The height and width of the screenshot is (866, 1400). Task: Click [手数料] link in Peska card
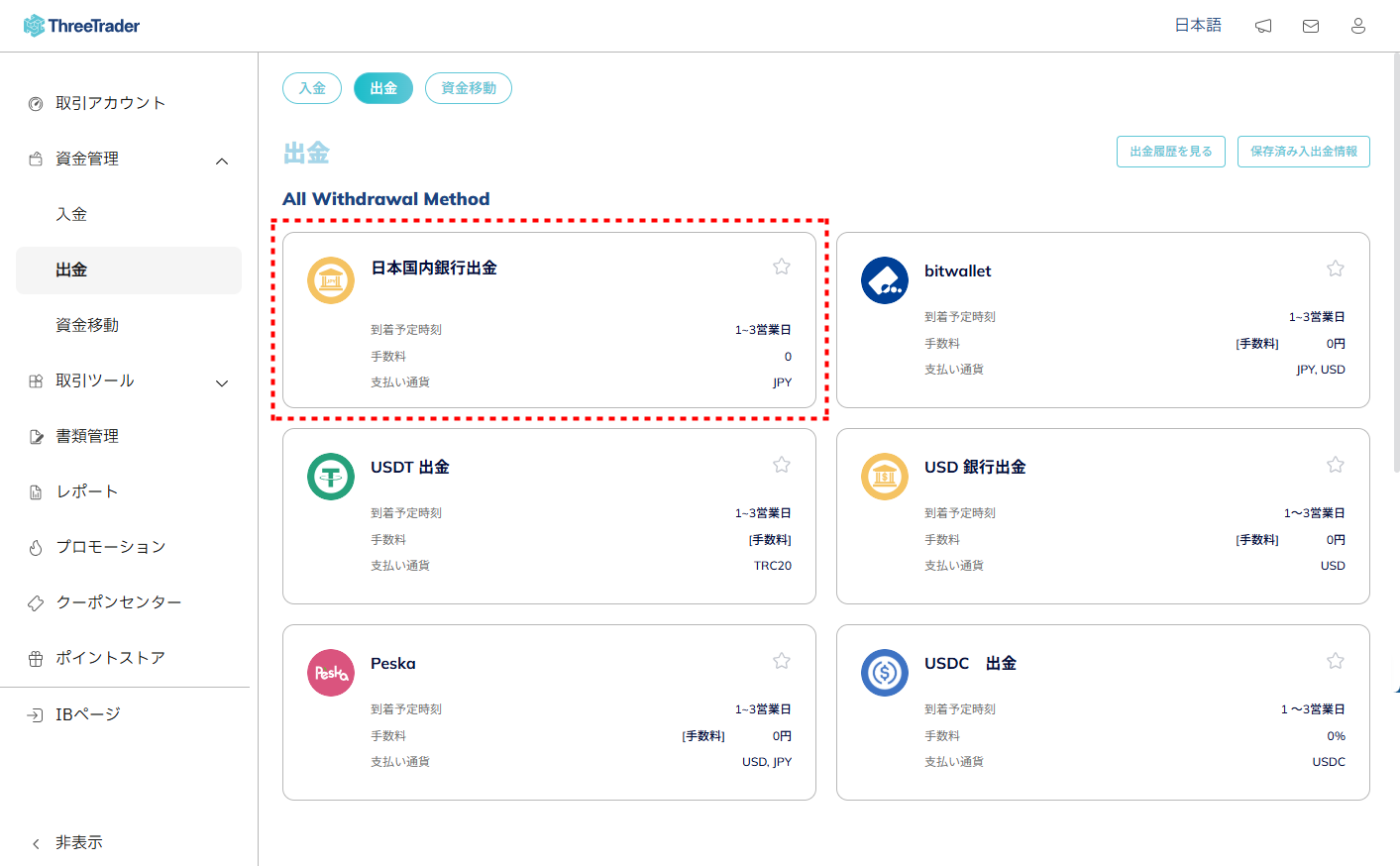point(703,736)
